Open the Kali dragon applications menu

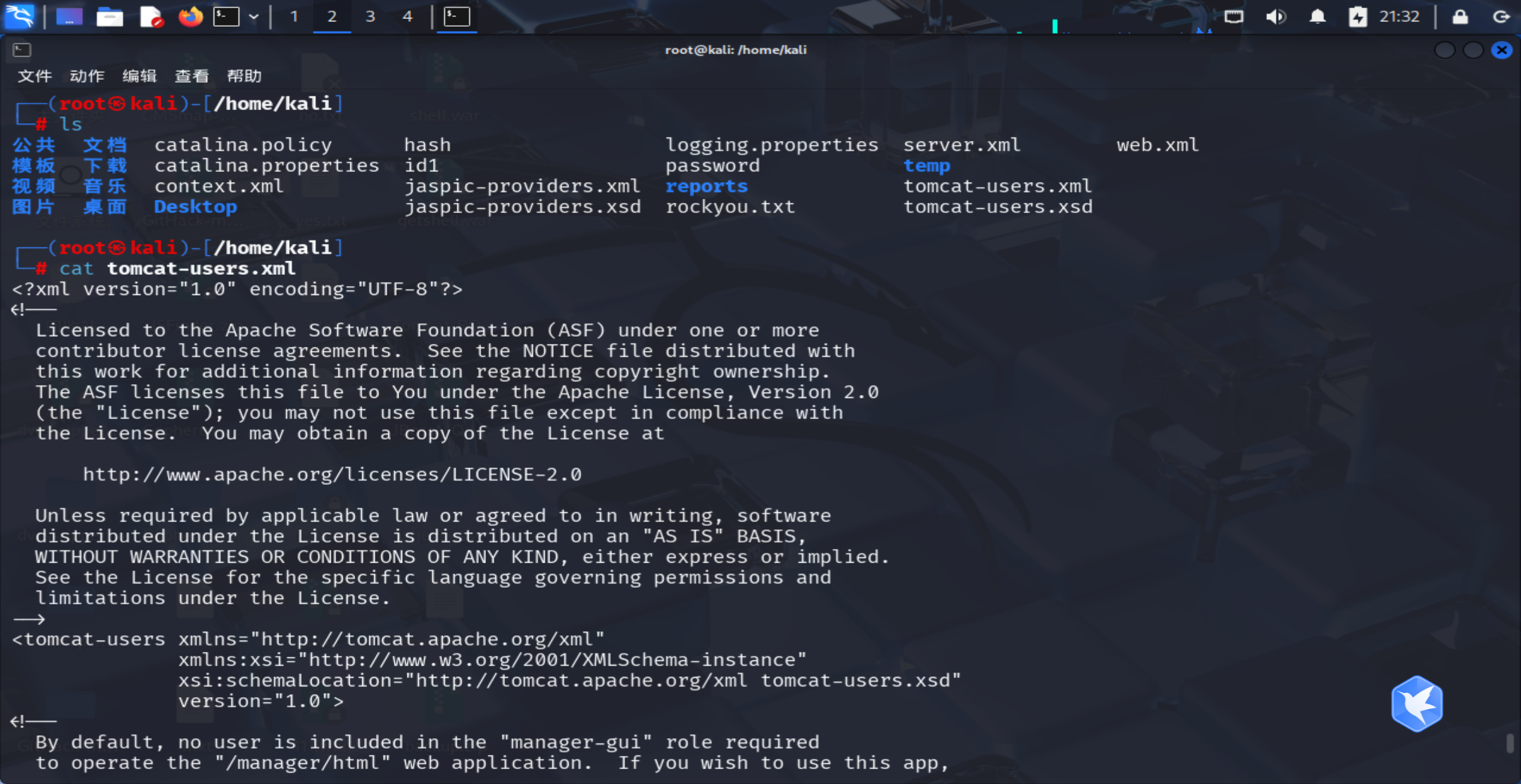(20, 16)
